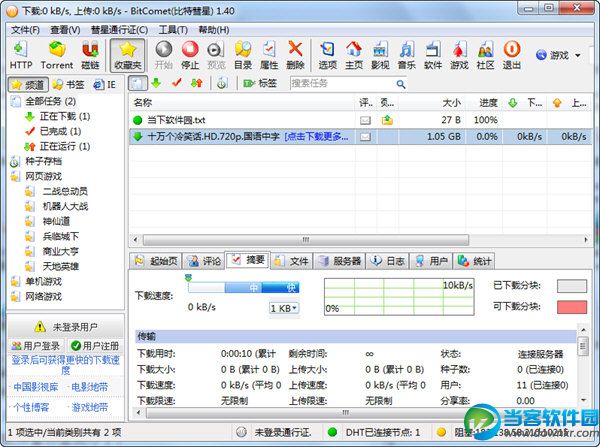Screen dimensions: 600x447
Task: Click the 开始 start task icon
Action: (164, 55)
